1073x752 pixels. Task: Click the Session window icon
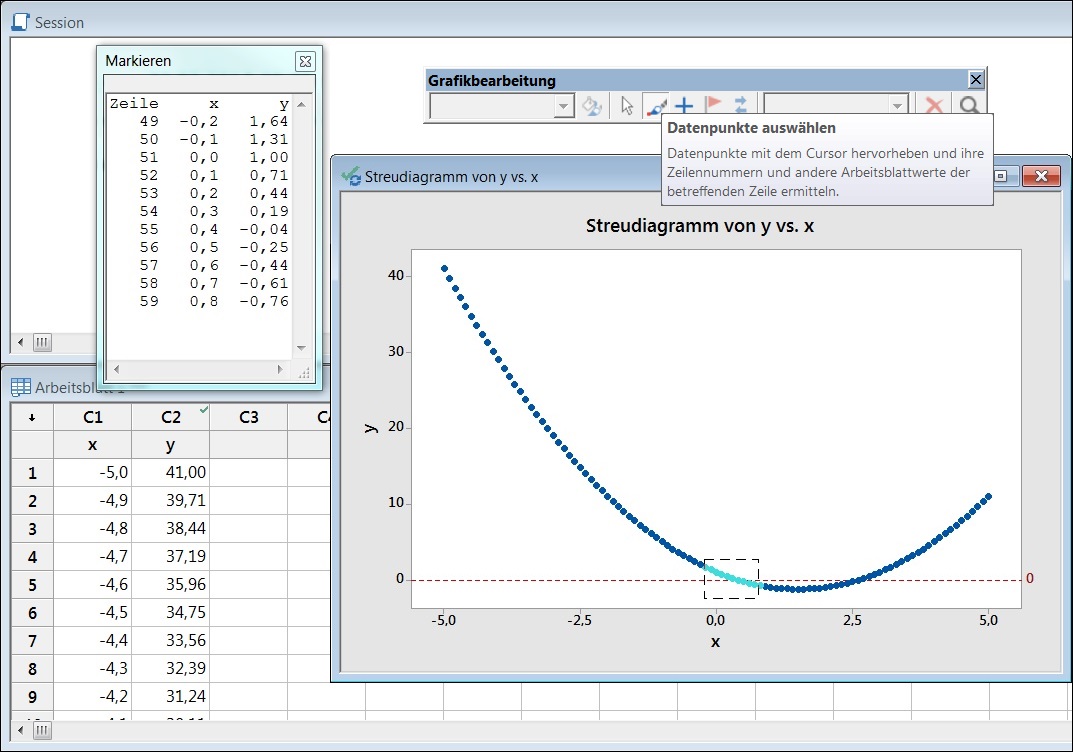coord(21,22)
